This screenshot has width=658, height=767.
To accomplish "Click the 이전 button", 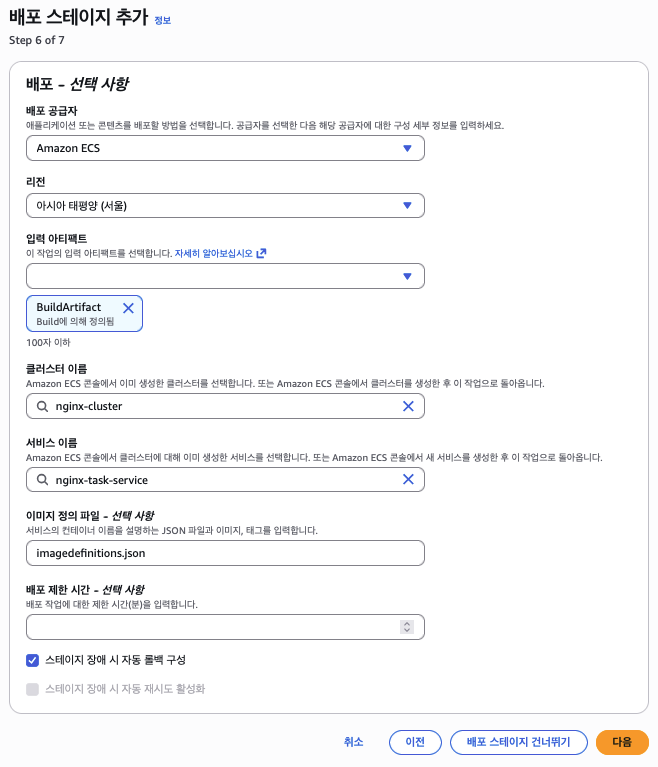I will pos(415,742).
